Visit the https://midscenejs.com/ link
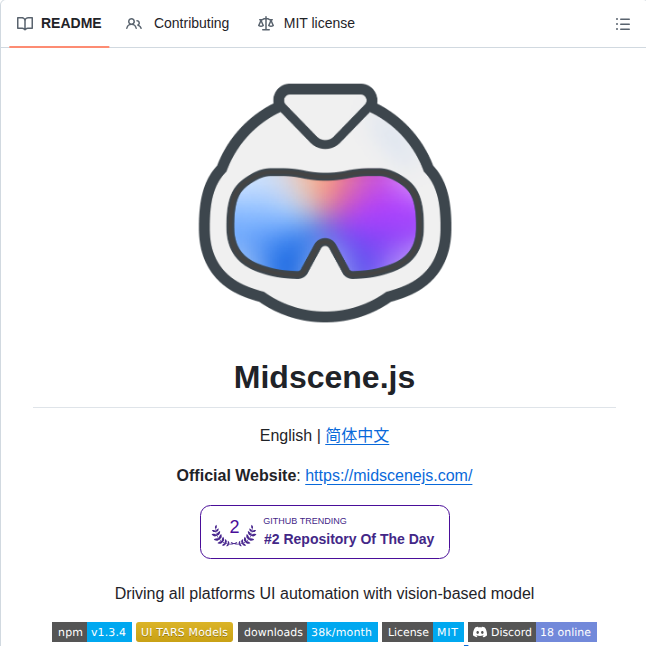The image size is (646, 646). (389, 475)
